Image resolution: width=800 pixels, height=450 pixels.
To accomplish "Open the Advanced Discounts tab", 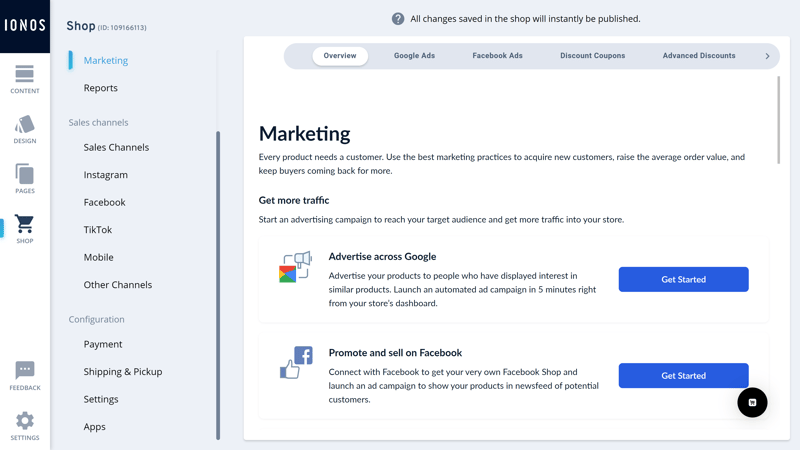I will tap(699, 56).
